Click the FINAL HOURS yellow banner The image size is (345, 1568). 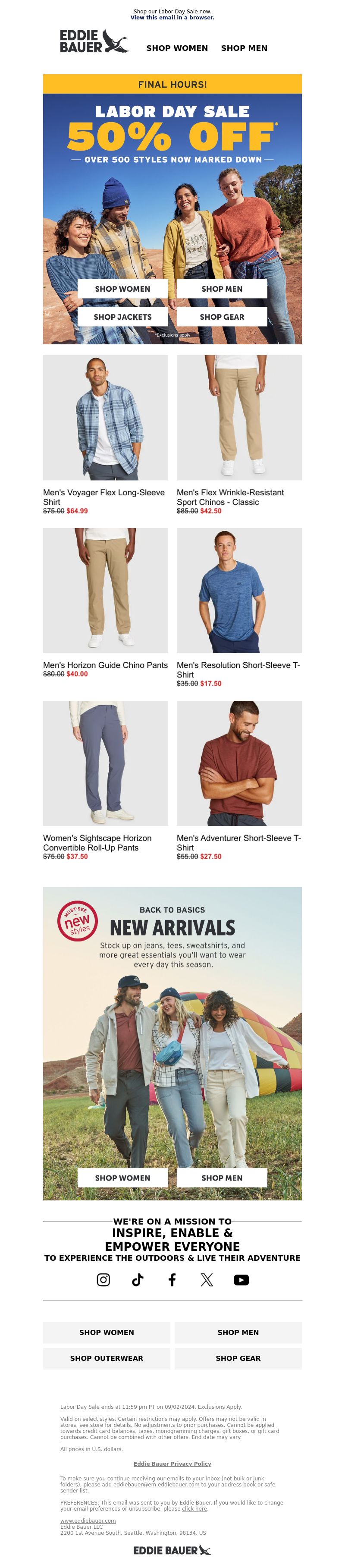172,84
